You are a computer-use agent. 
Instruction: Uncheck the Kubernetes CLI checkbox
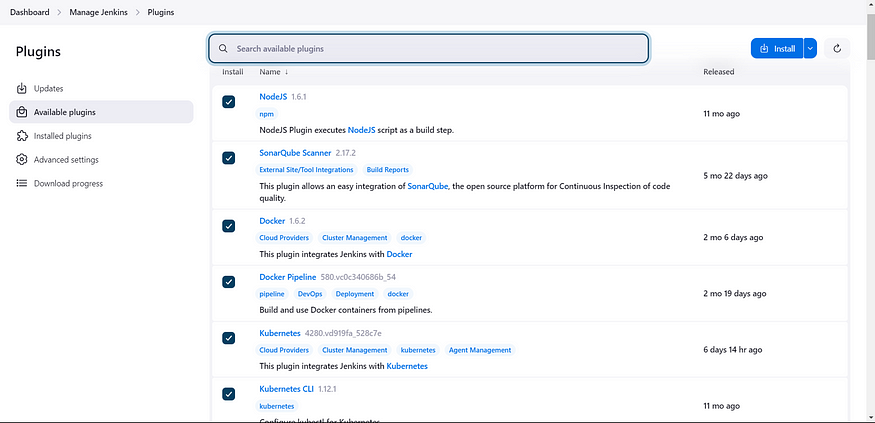coord(229,394)
